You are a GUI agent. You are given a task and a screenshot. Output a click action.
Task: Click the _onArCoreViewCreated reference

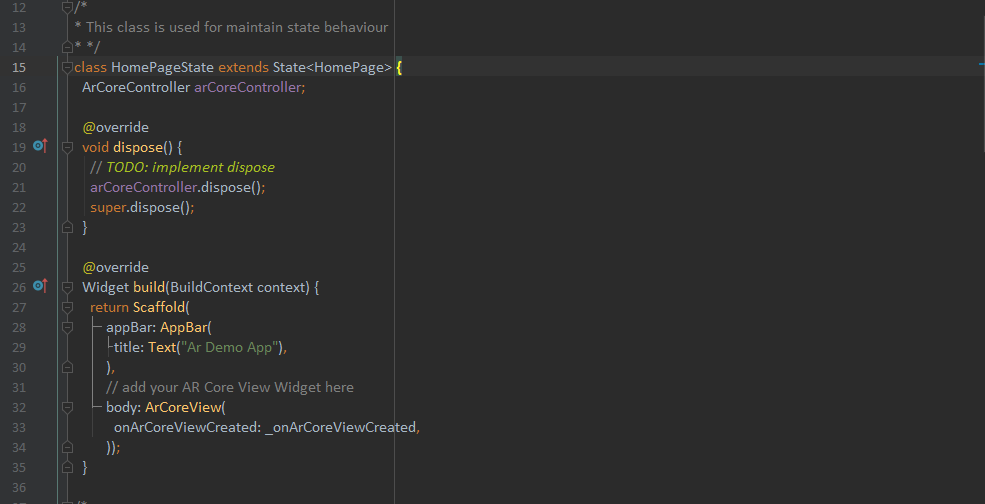tap(340, 427)
